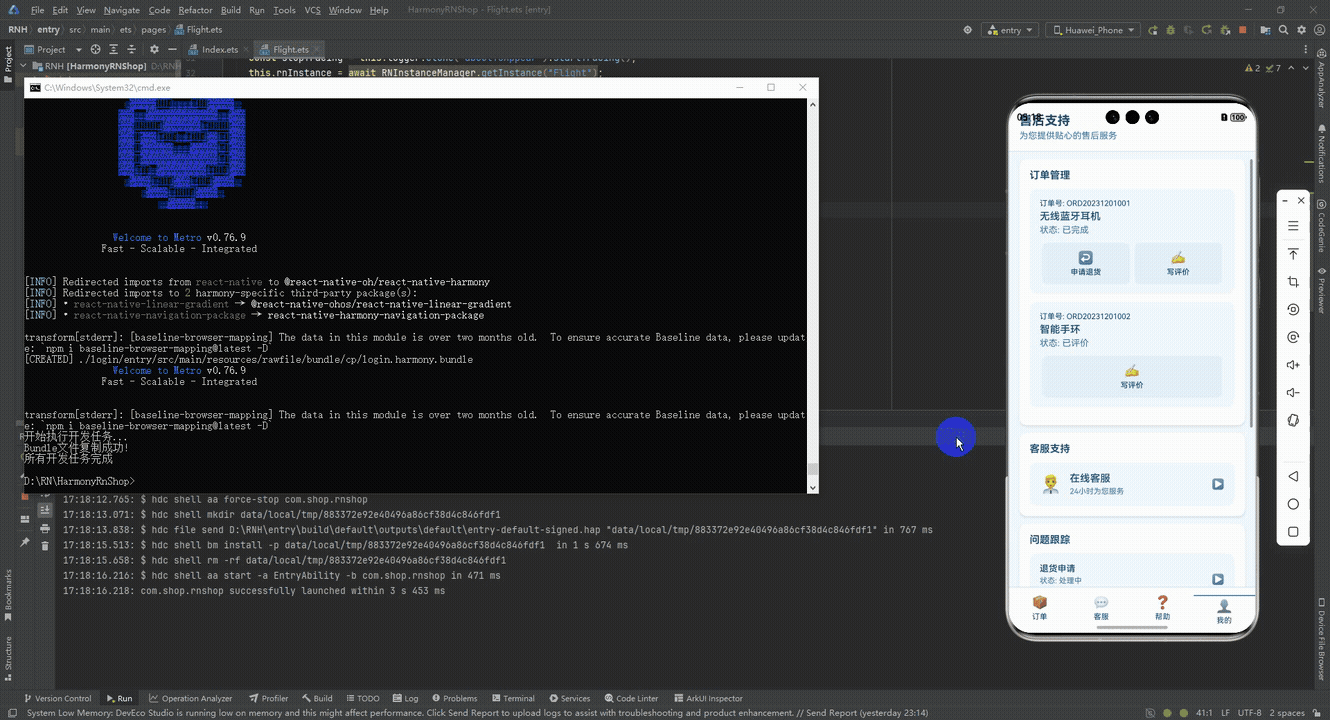Open Operation Analyzer tool window

(190, 698)
